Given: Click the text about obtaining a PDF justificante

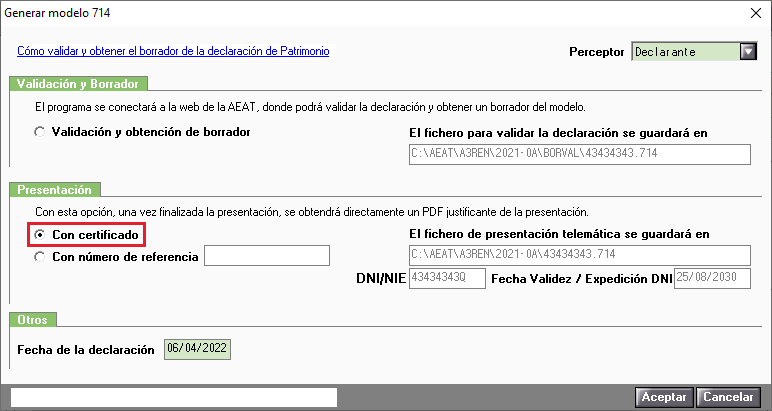Looking at the screenshot, I should click(x=312, y=212).
